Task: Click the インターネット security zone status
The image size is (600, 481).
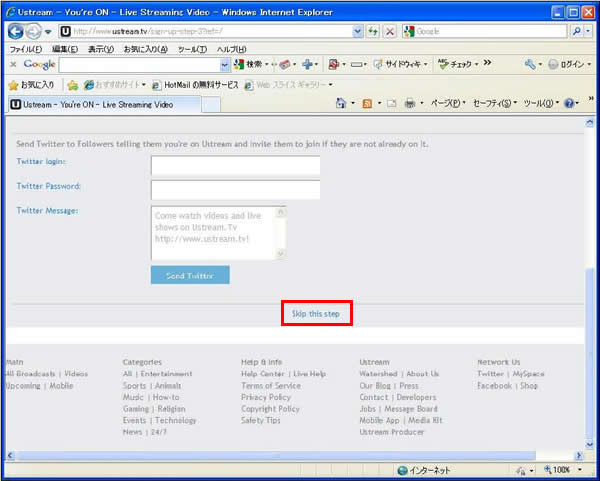Action: pyautogui.click(x=424, y=470)
